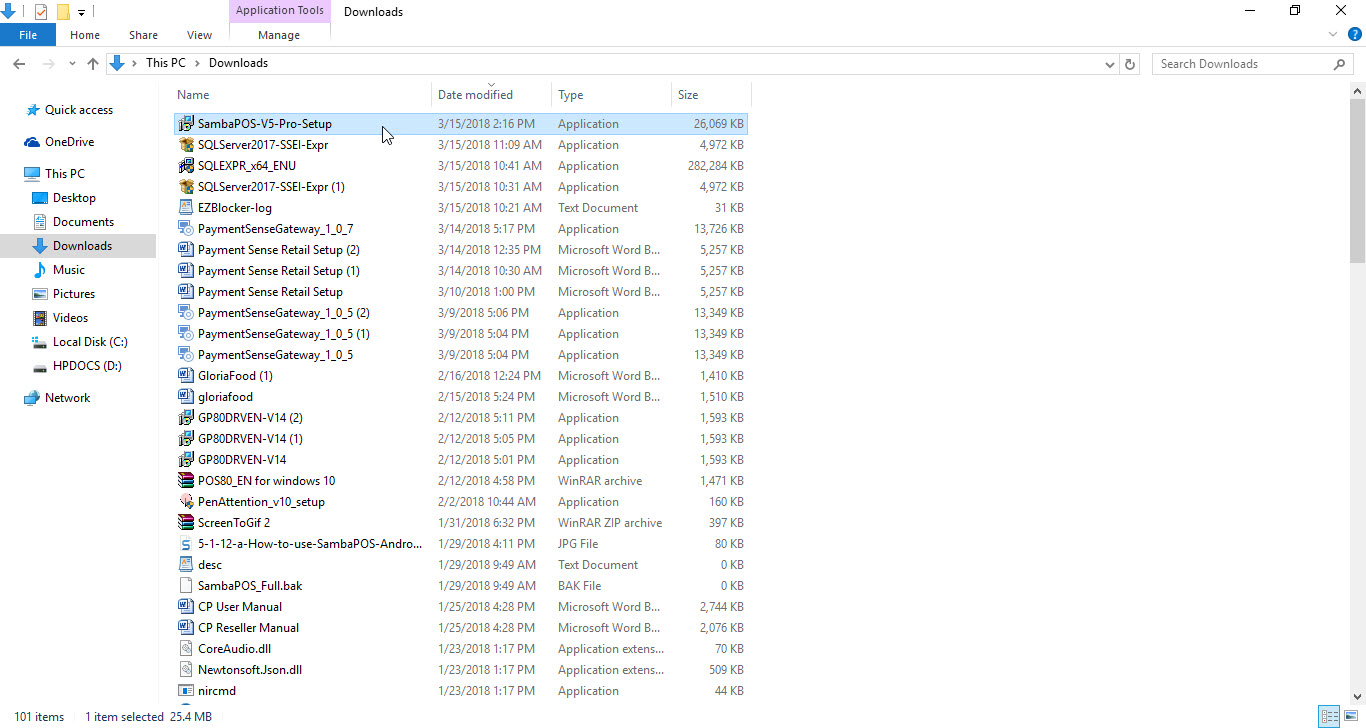Switch to the Large icons view toggle
Viewport: 1366px width, 728px height.
point(1350,716)
